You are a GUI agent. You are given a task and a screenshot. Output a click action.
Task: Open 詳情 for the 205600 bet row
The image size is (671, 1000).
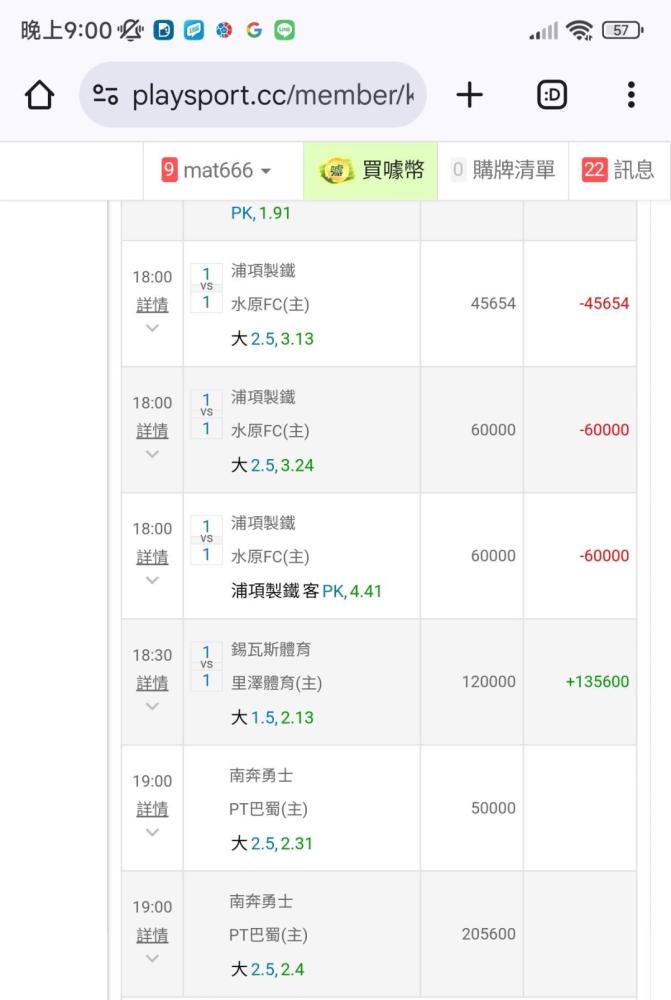[x=152, y=935]
